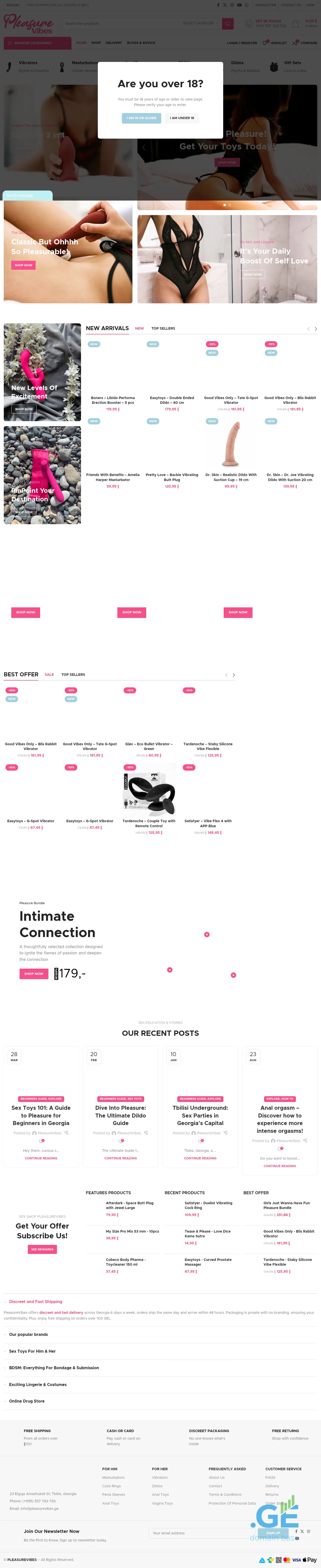Click the share icon under Sex Toys 101 post

click(66, 1133)
